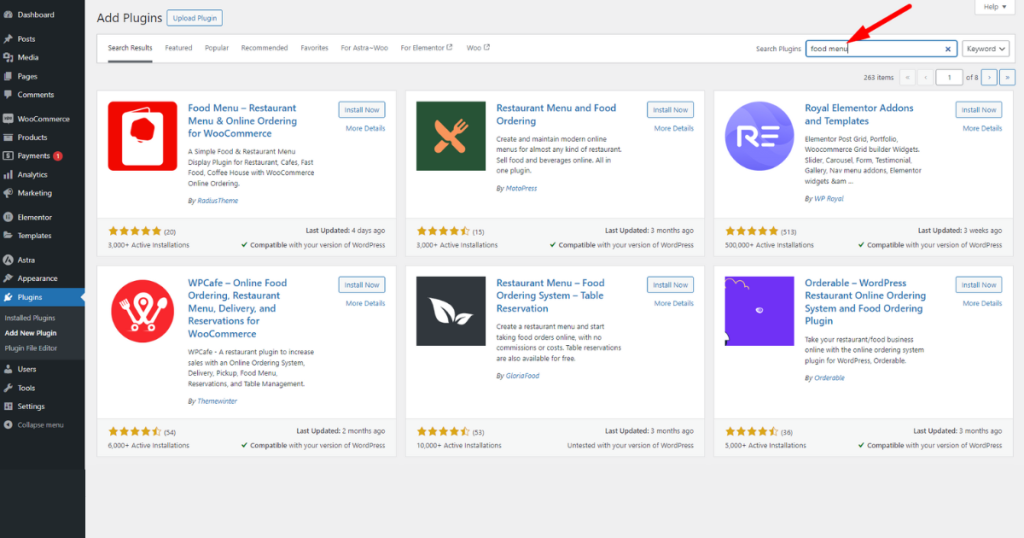1024x538 pixels.
Task: Open the Woo external tab
Action: [x=478, y=48]
